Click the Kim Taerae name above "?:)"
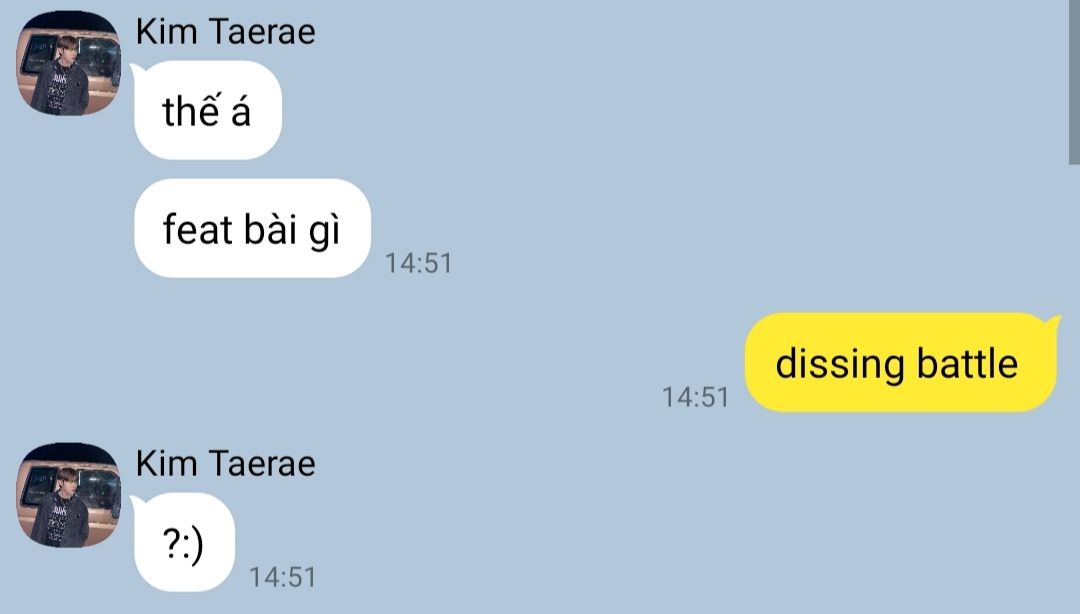 (225, 464)
